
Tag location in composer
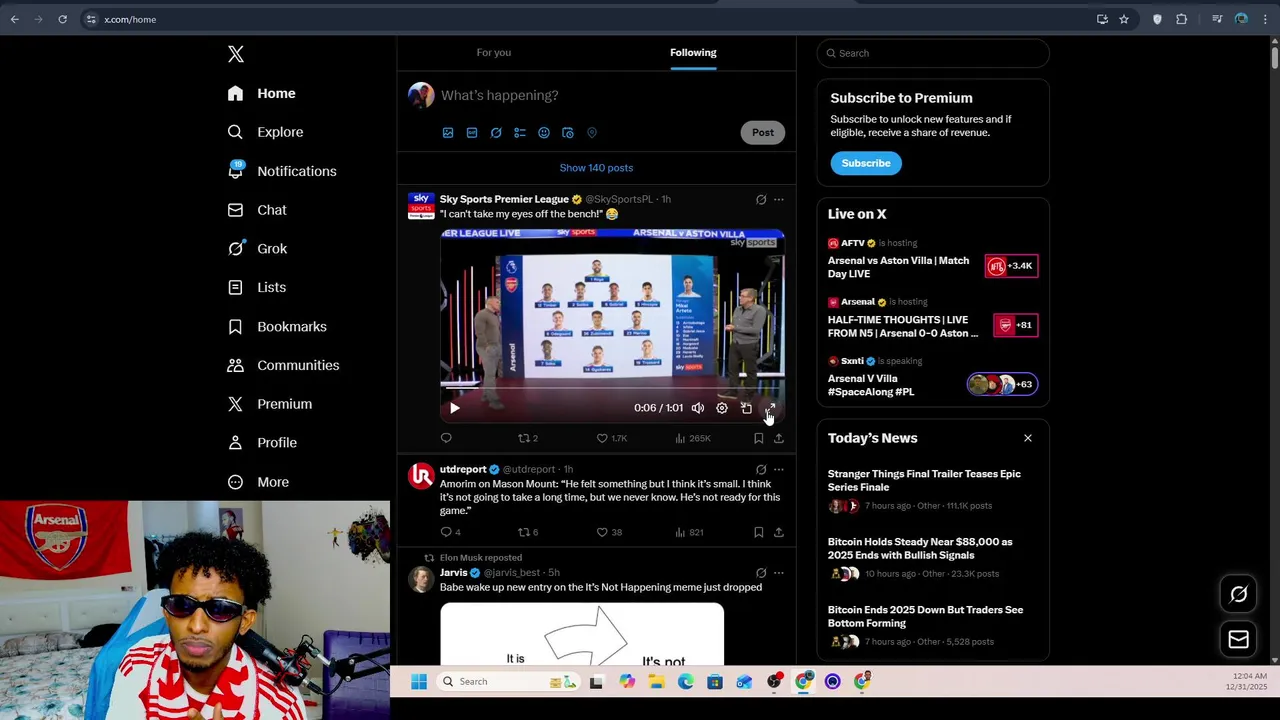coord(592,132)
